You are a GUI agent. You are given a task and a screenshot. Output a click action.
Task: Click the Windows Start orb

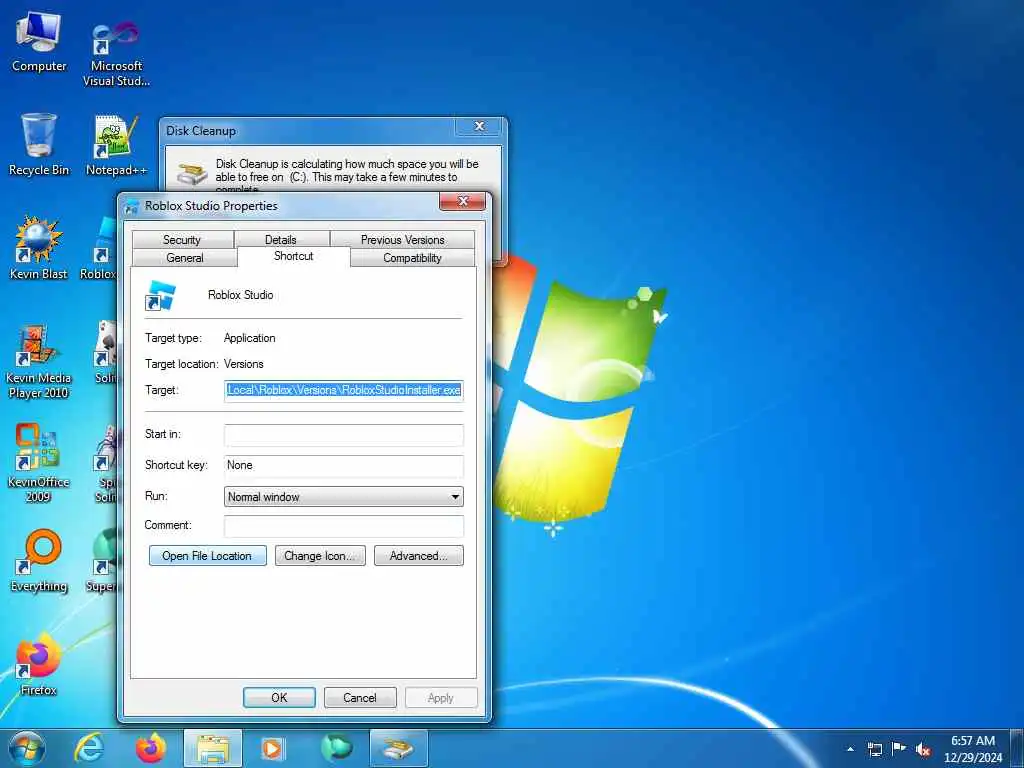click(x=27, y=748)
